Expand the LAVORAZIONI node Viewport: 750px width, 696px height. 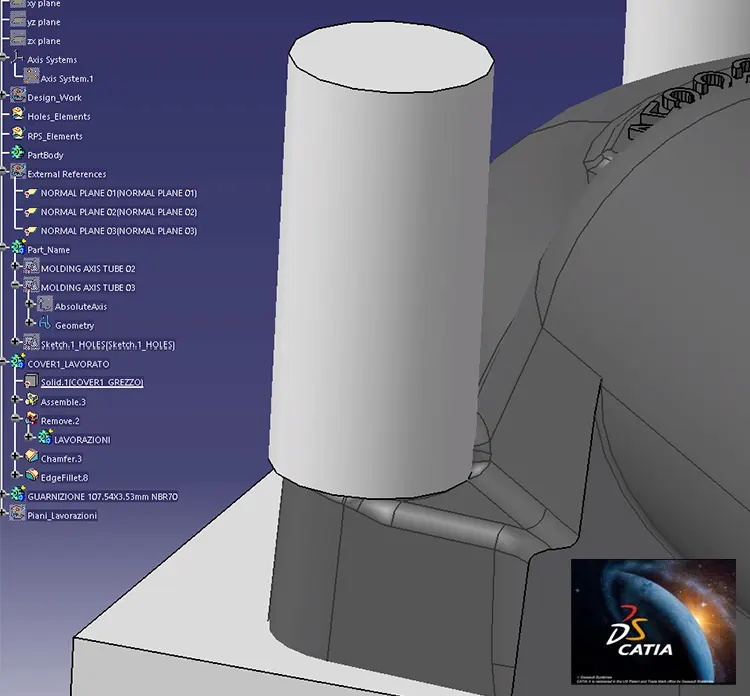coord(29,436)
